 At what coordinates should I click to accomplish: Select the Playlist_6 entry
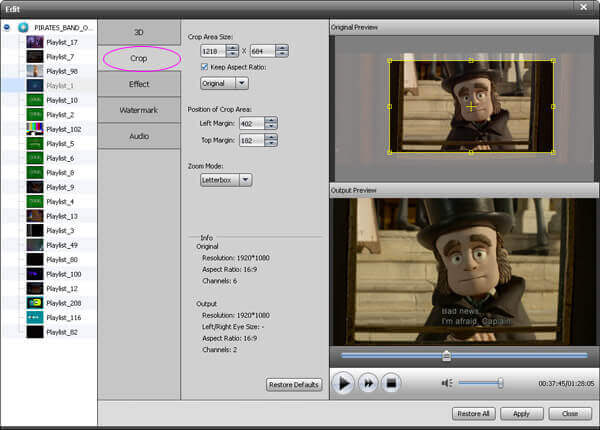60,158
